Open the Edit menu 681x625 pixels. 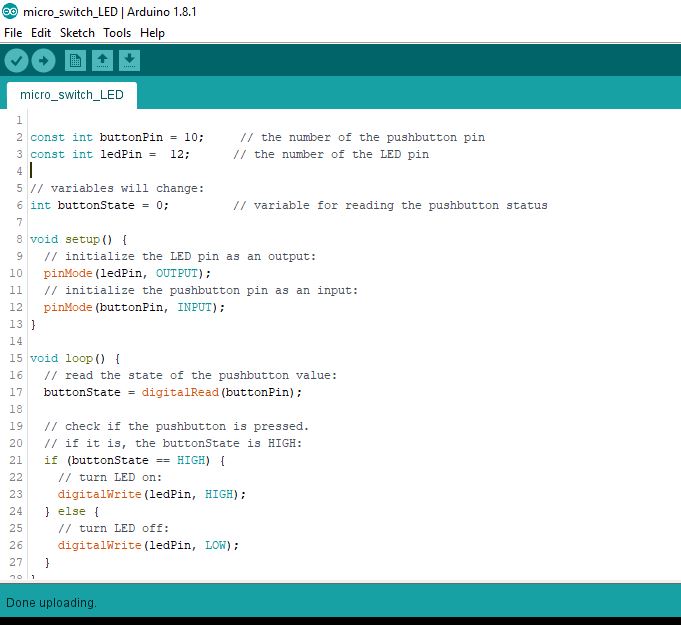pos(41,33)
